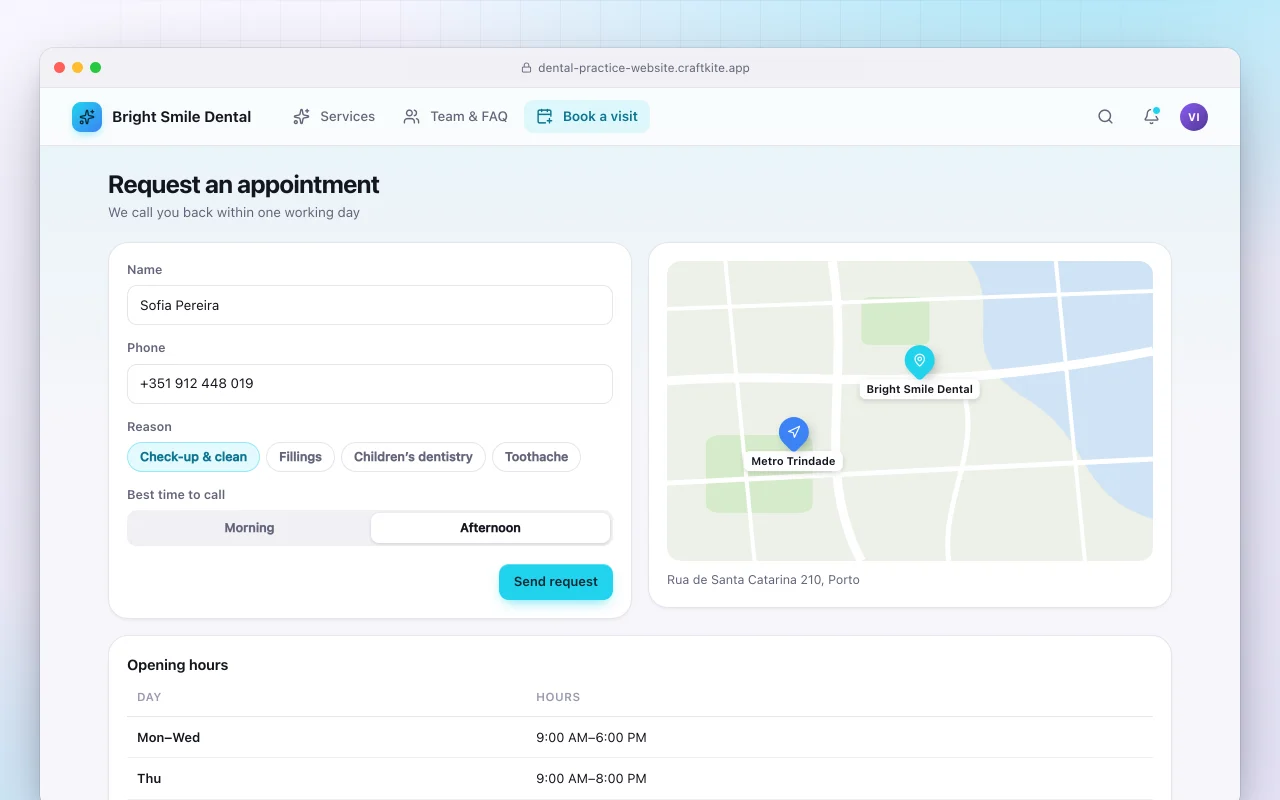Open the search icon in the header
The image size is (1280, 800).
(x=1105, y=117)
